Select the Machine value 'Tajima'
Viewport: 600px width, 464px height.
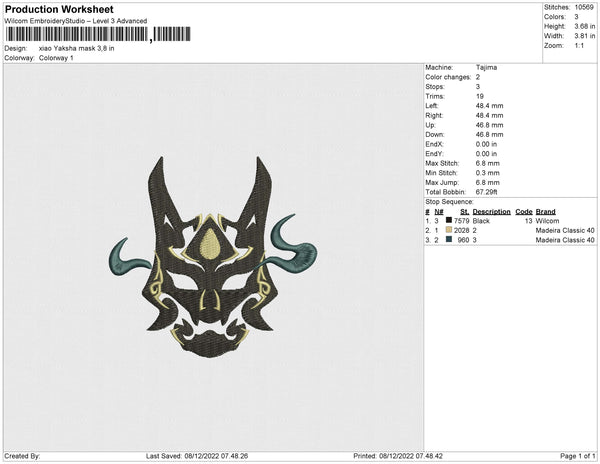pos(486,67)
